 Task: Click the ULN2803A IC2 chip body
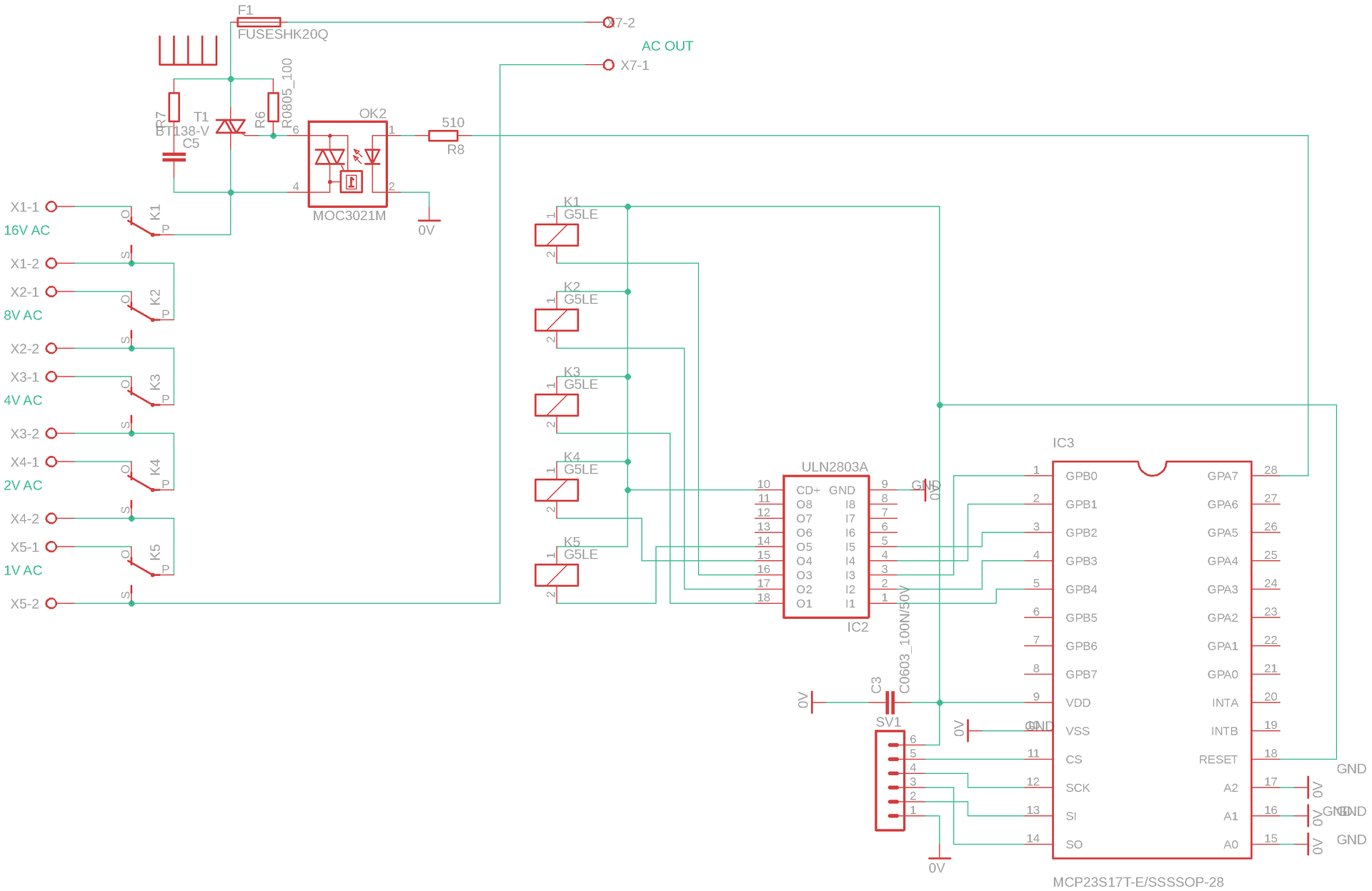pos(825,547)
